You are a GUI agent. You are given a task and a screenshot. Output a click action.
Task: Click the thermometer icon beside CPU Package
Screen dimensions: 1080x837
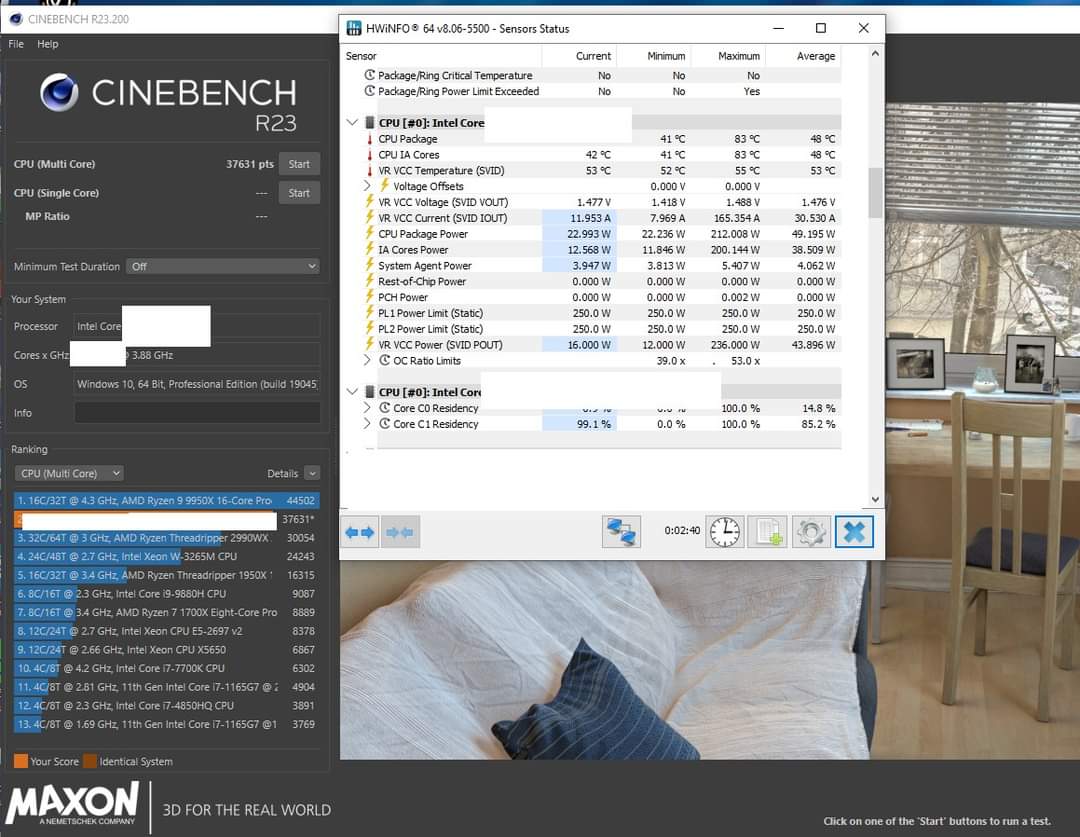click(x=369, y=138)
